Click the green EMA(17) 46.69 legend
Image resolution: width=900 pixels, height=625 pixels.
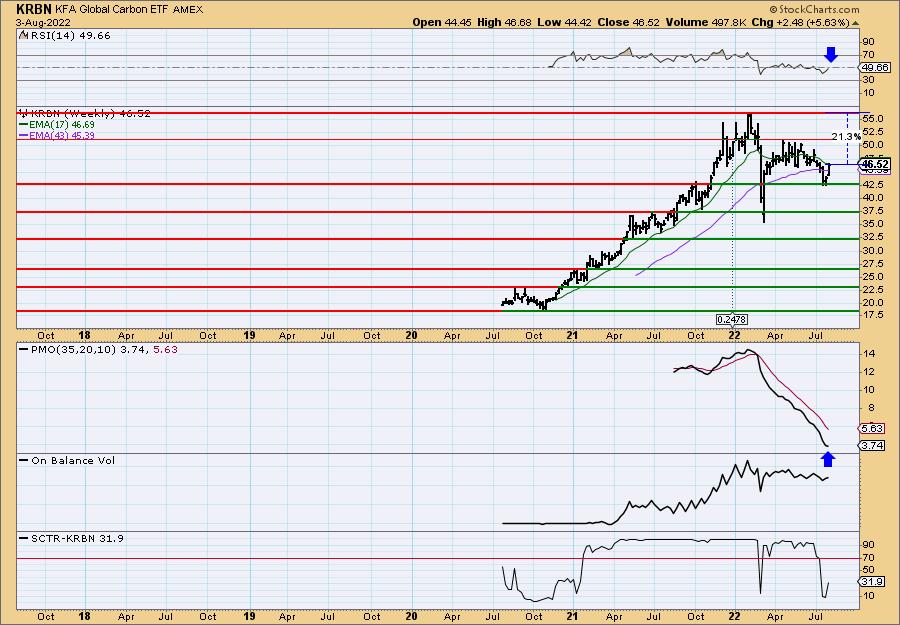tap(57, 125)
